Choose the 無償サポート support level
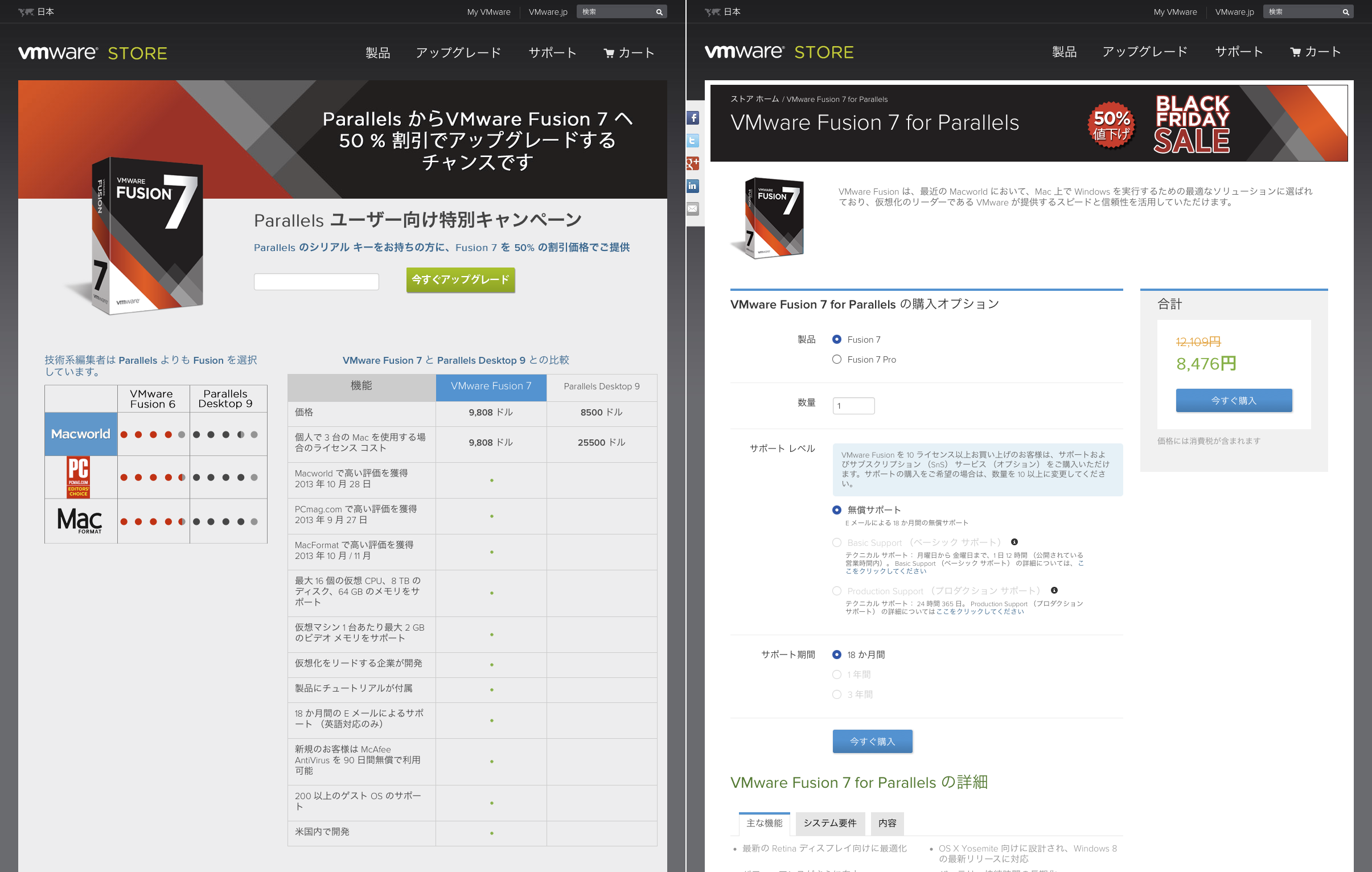 click(837, 510)
